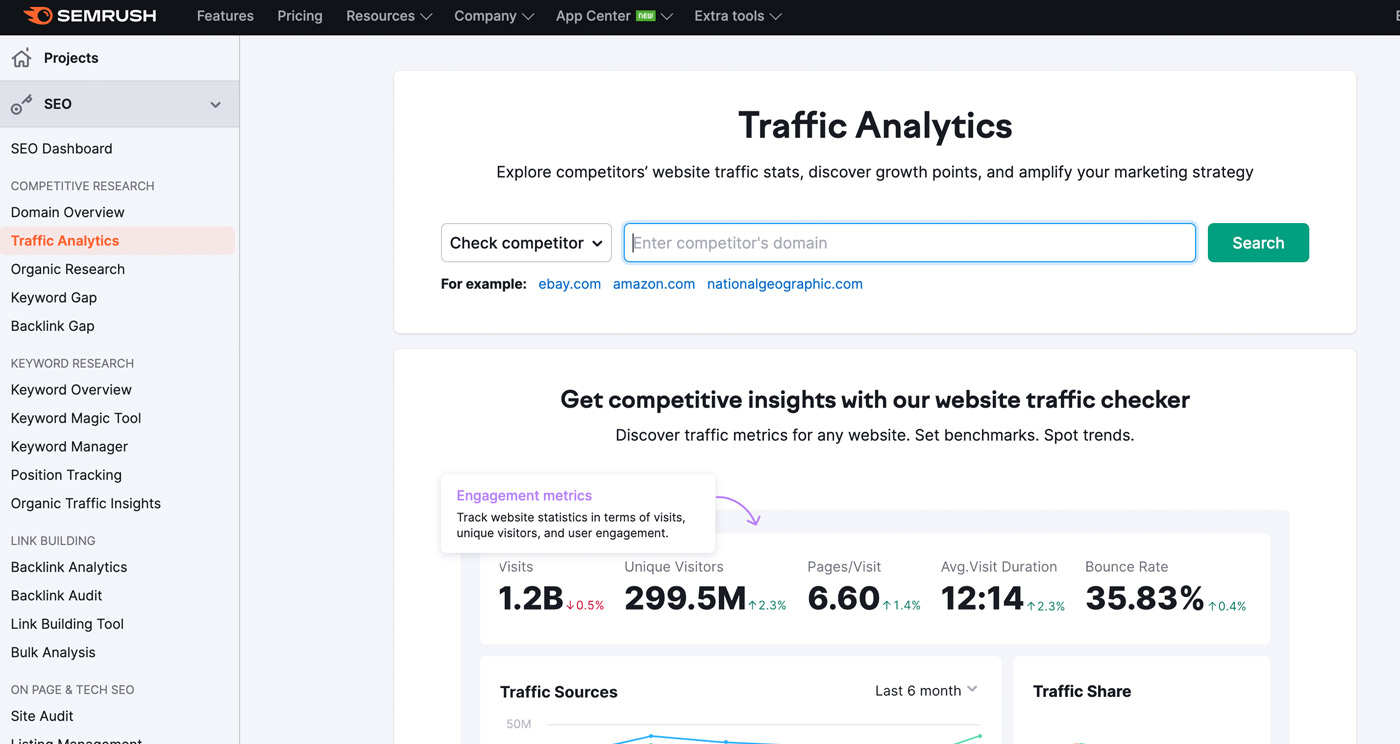1400x744 pixels.
Task: Click the COMPETITIVE RESEARCH section label
Action: coord(83,186)
